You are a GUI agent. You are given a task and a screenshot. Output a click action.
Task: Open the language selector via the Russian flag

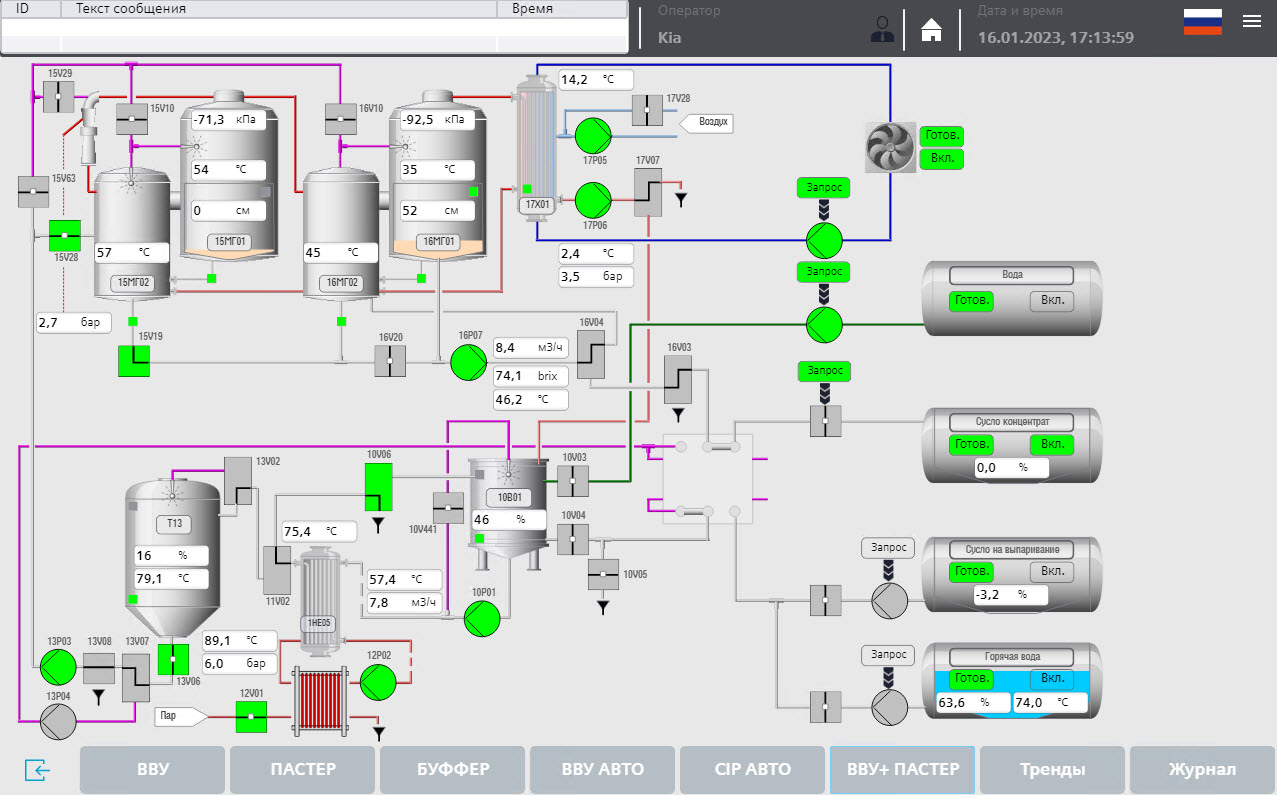pos(1202,21)
